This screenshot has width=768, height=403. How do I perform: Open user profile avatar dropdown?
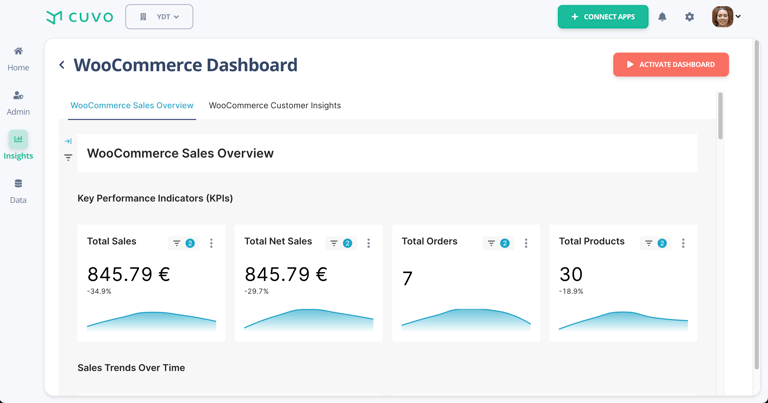[727, 17]
